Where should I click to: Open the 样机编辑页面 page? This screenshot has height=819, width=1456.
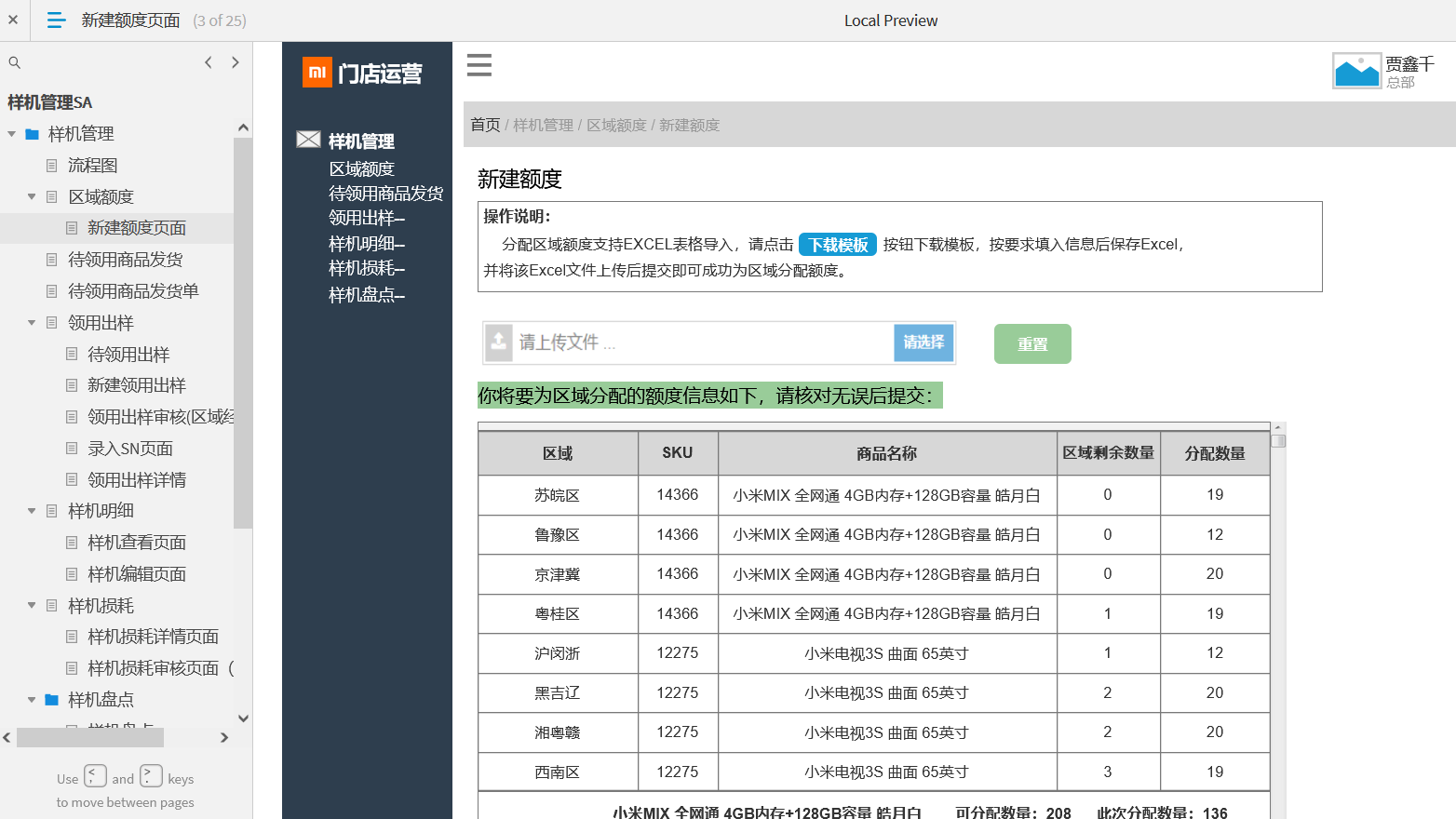(137, 574)
